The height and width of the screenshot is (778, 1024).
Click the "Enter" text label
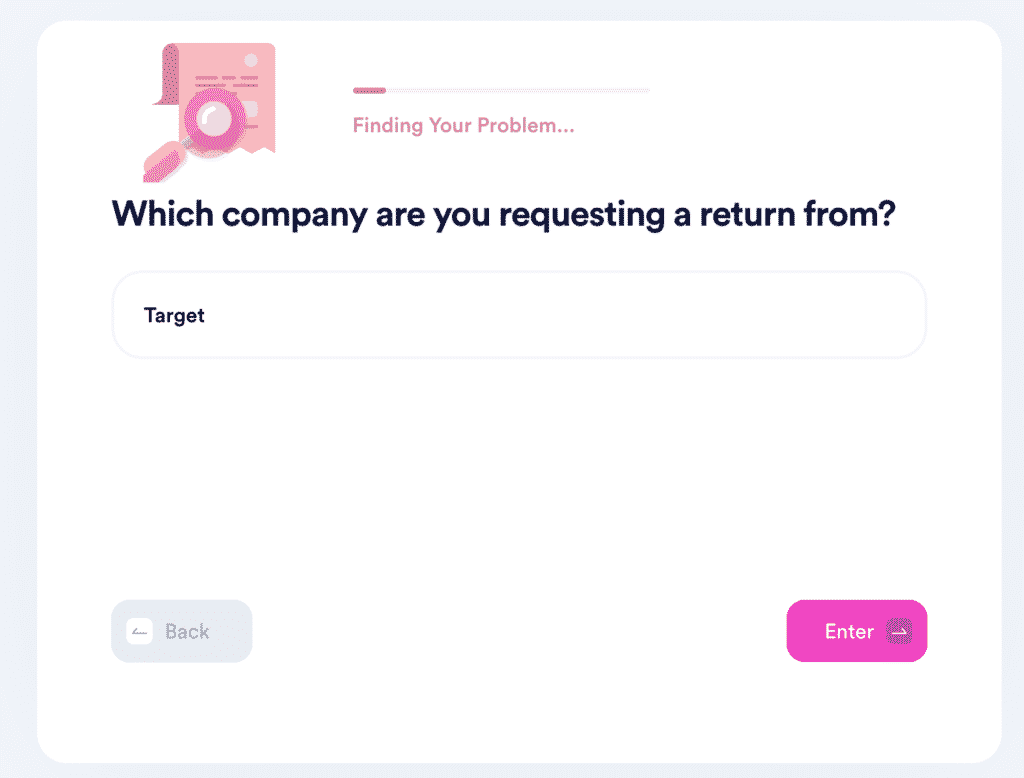click(x=849, y=631)
